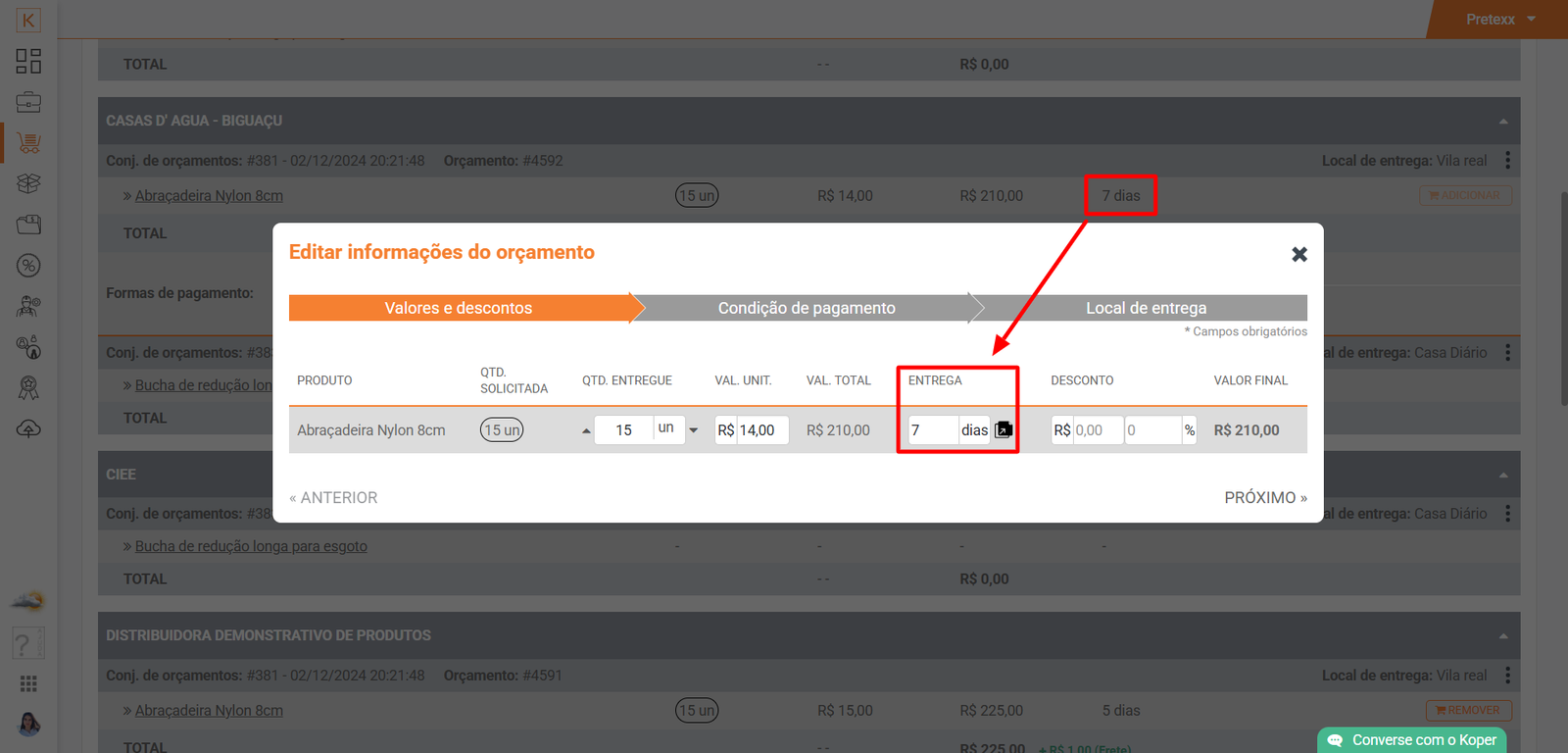This screenshot has height=753, width=1568.
Task: Click the award ribbon sidebar icon
Action: [28, 388]
